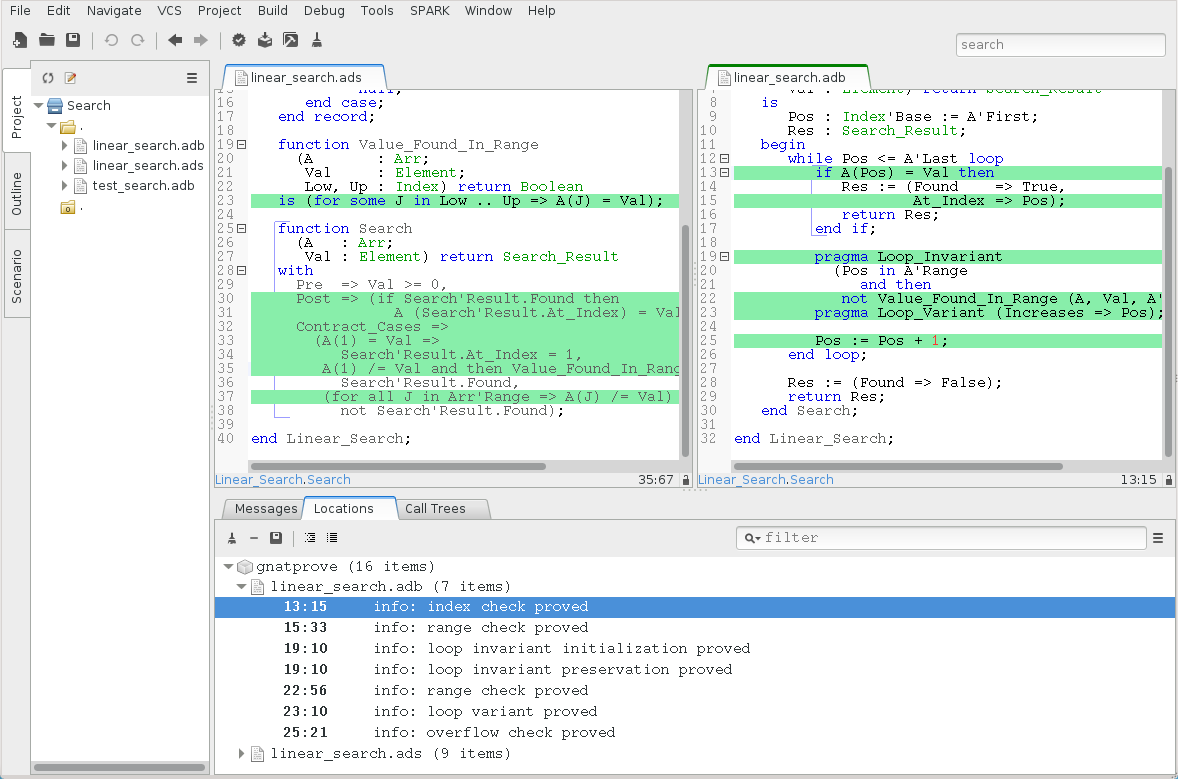1178x779 pixels.
Task: Click the build-and-run arrow icon
Action: pyautogui.click(x=291, y=41)
